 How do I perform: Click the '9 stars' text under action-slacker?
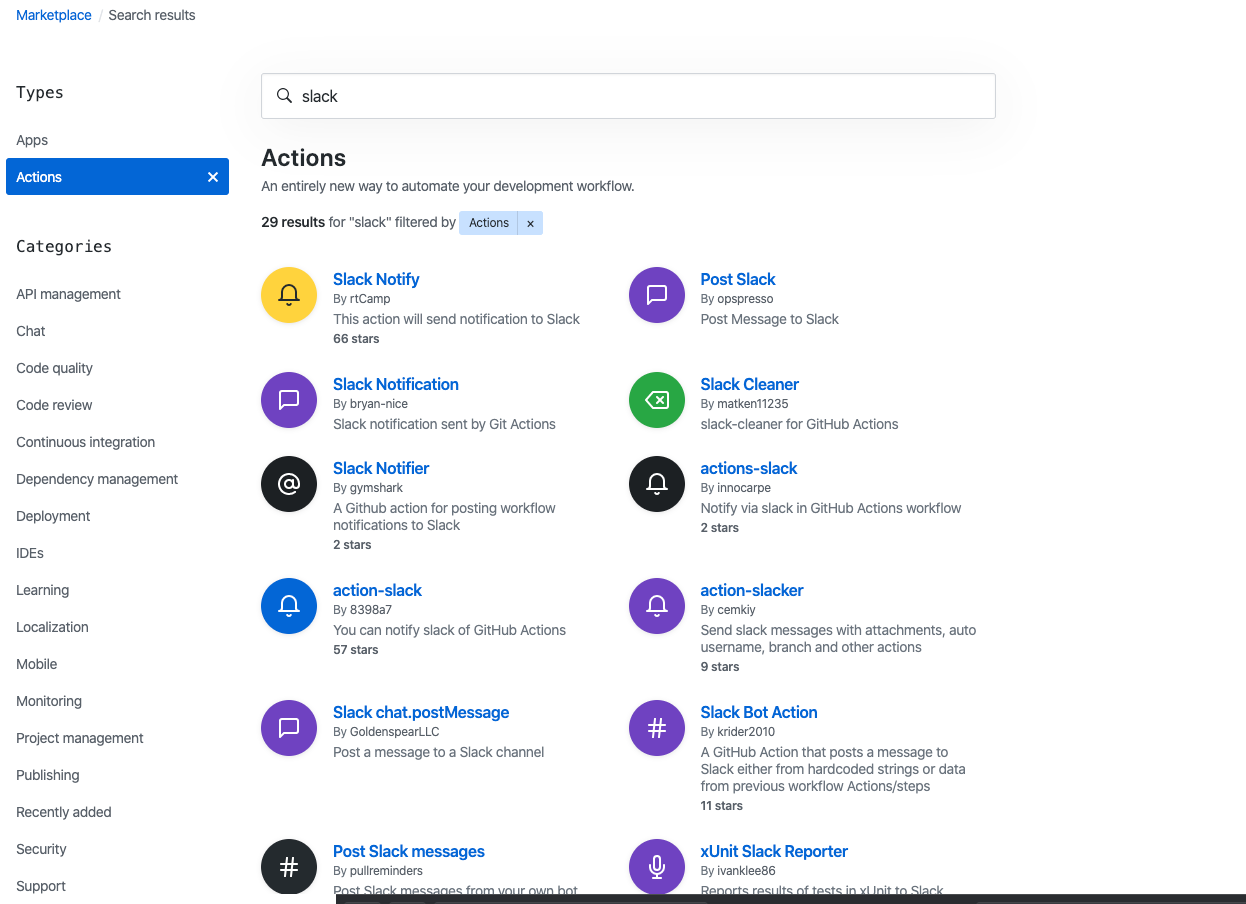(720, 667)
